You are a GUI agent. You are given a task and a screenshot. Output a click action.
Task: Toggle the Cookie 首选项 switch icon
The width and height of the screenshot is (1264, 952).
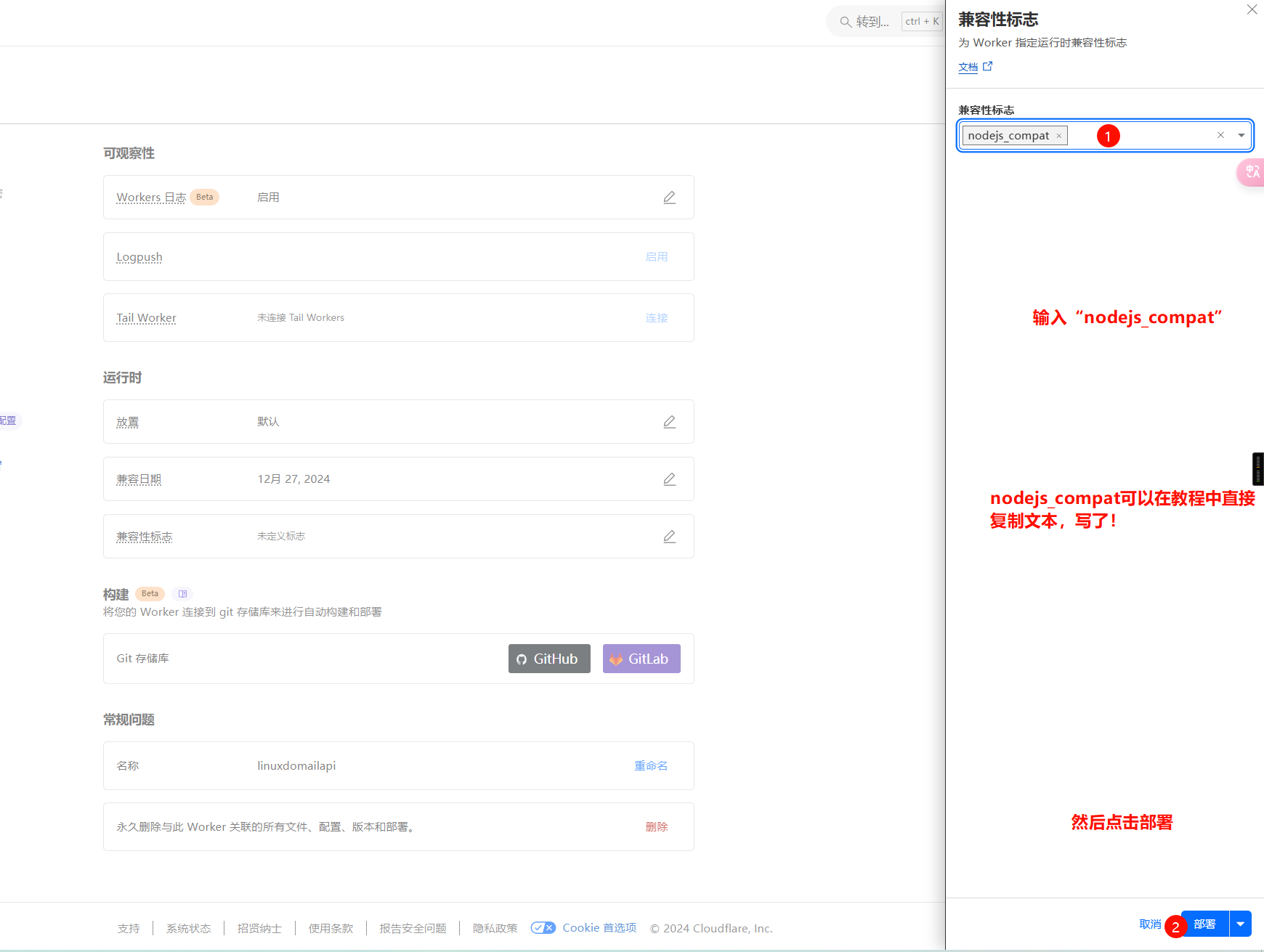pyautogui.click(x=543, y=928)
